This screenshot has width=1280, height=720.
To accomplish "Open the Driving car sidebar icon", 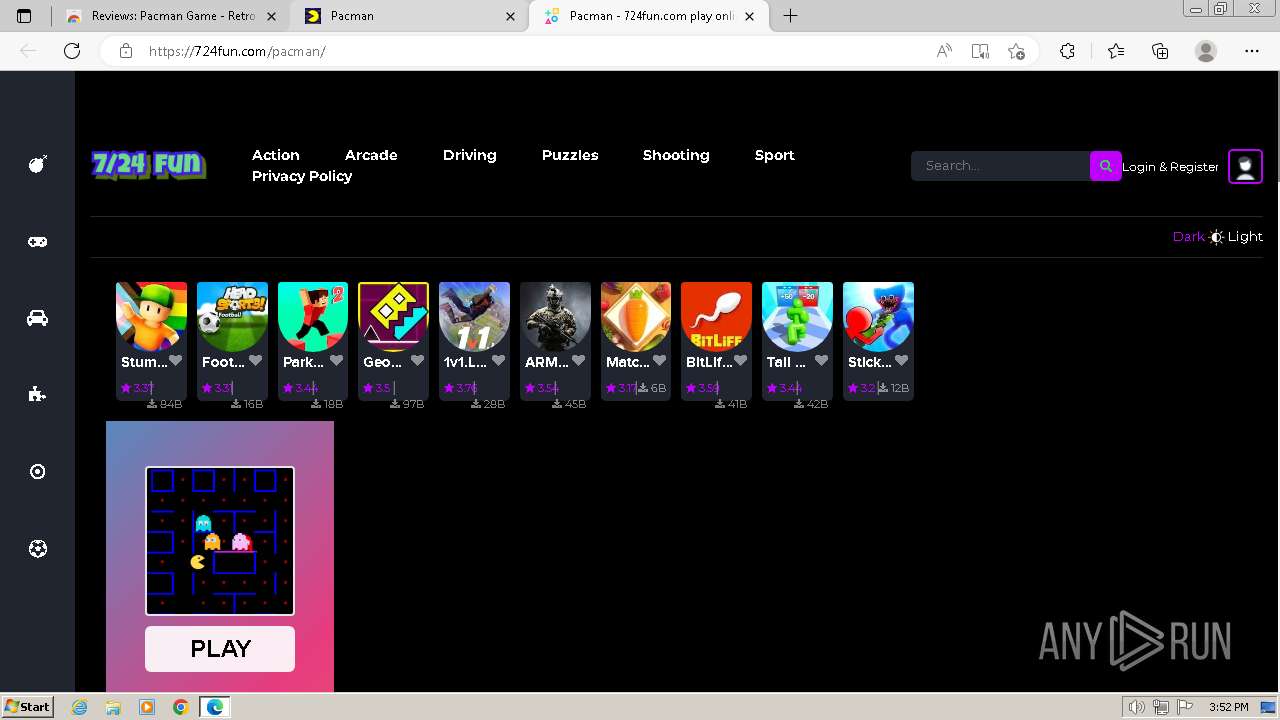I will [38, 318].
